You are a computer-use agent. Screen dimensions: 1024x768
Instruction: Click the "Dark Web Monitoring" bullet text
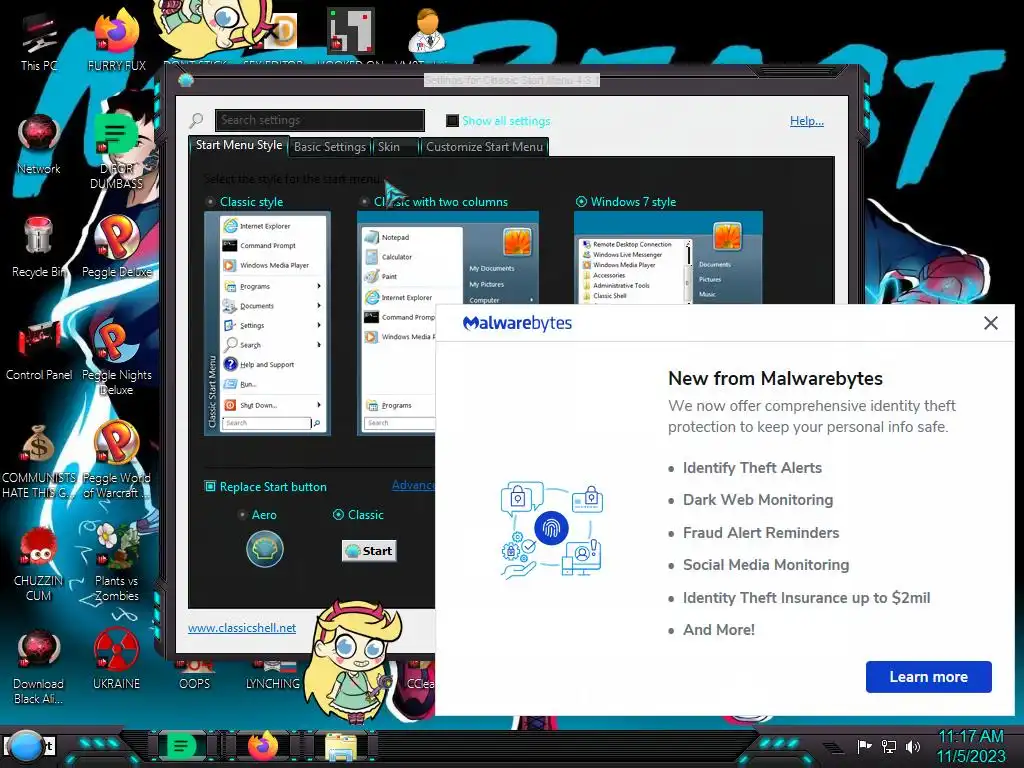pos(758,500)
